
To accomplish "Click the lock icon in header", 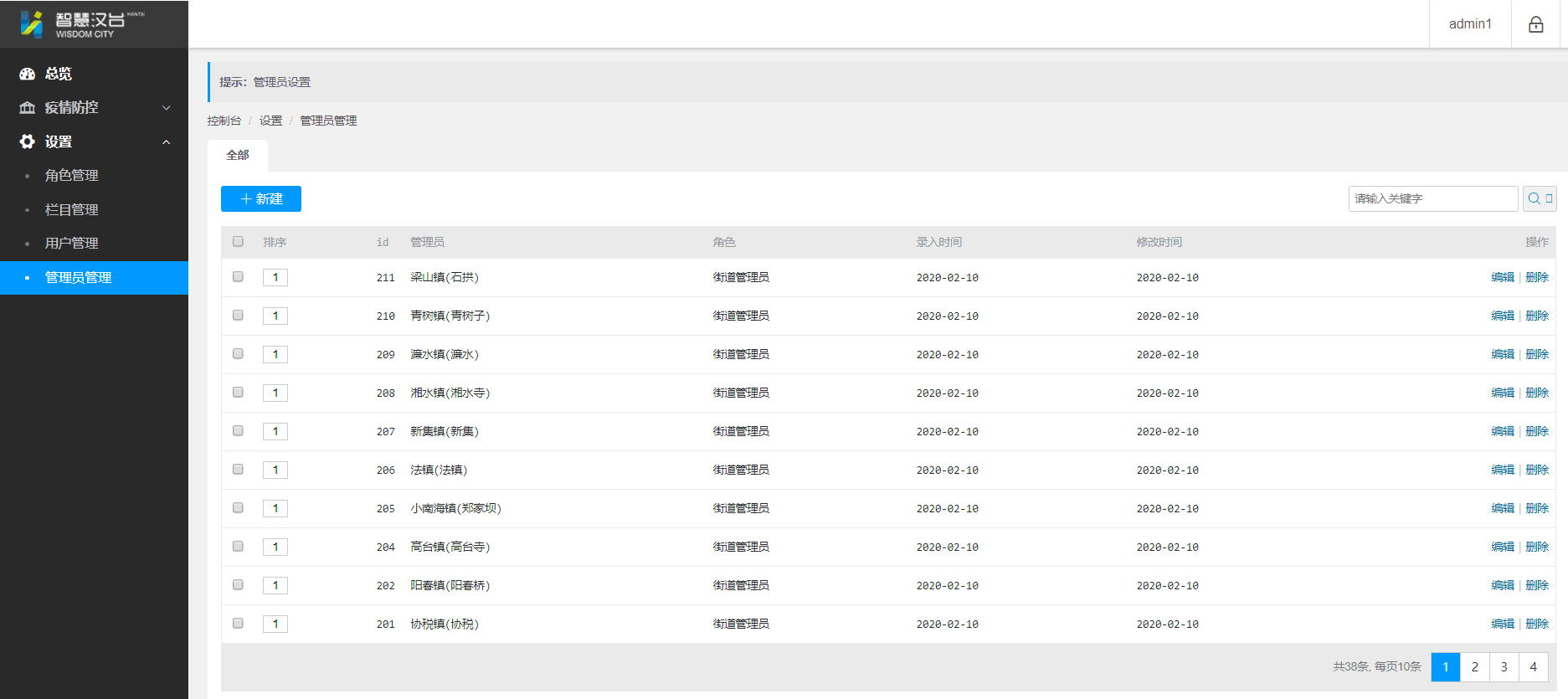I will coord(1535,24).
